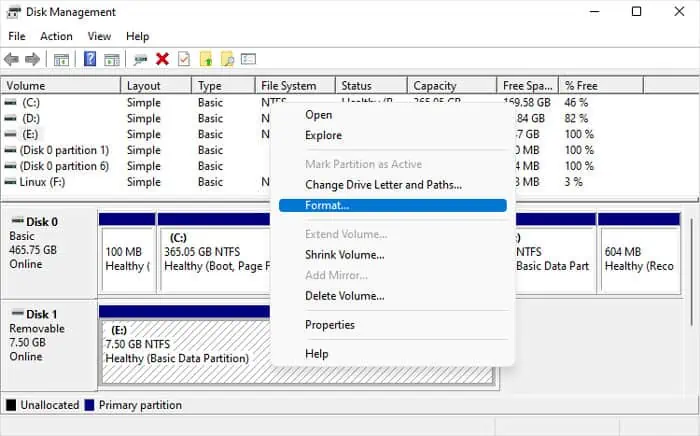Open the File menu

(17, 36)
